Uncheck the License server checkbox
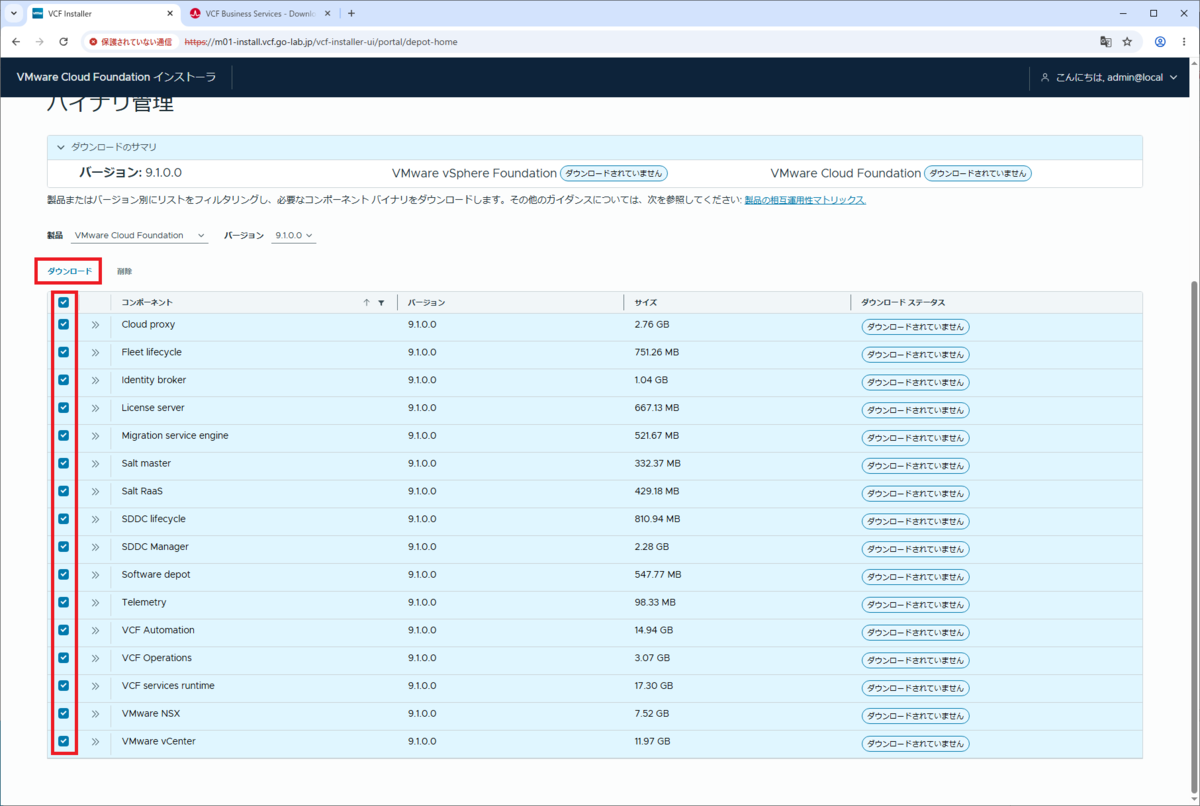The width and height of the screenshot is (1200, 806). [63, 408]
